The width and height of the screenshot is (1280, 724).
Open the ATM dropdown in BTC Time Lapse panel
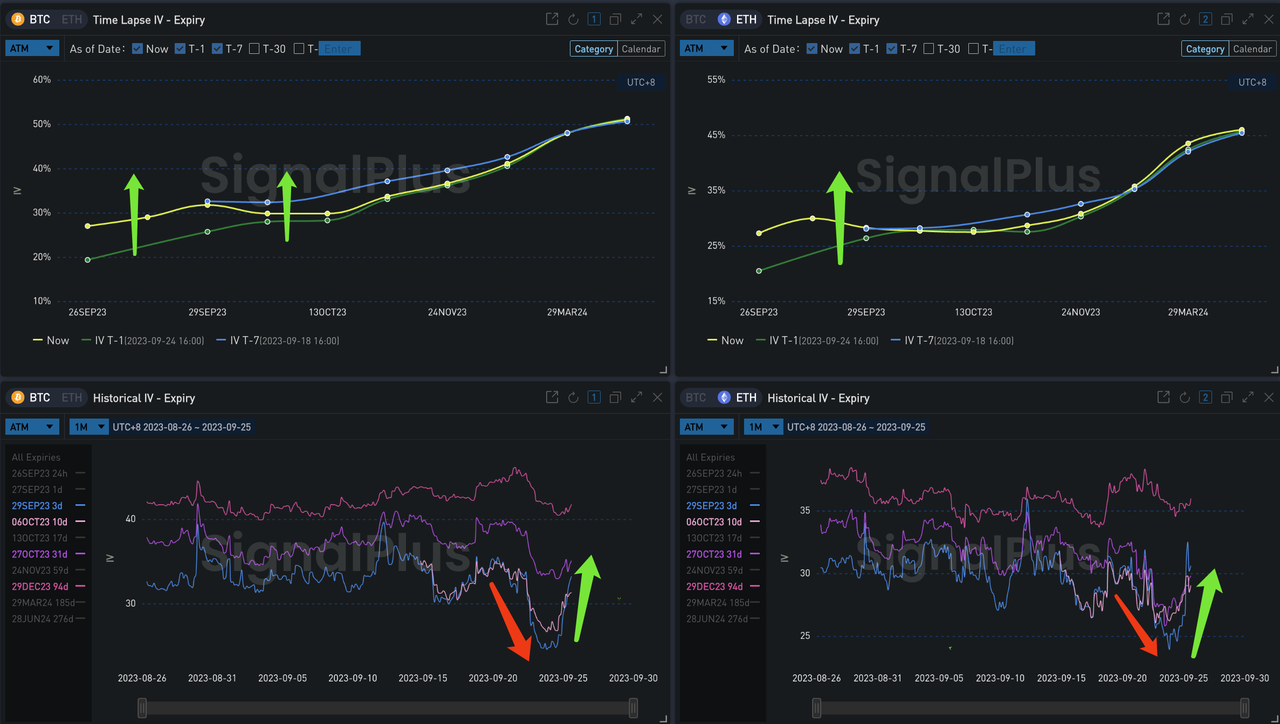[32, 48]
